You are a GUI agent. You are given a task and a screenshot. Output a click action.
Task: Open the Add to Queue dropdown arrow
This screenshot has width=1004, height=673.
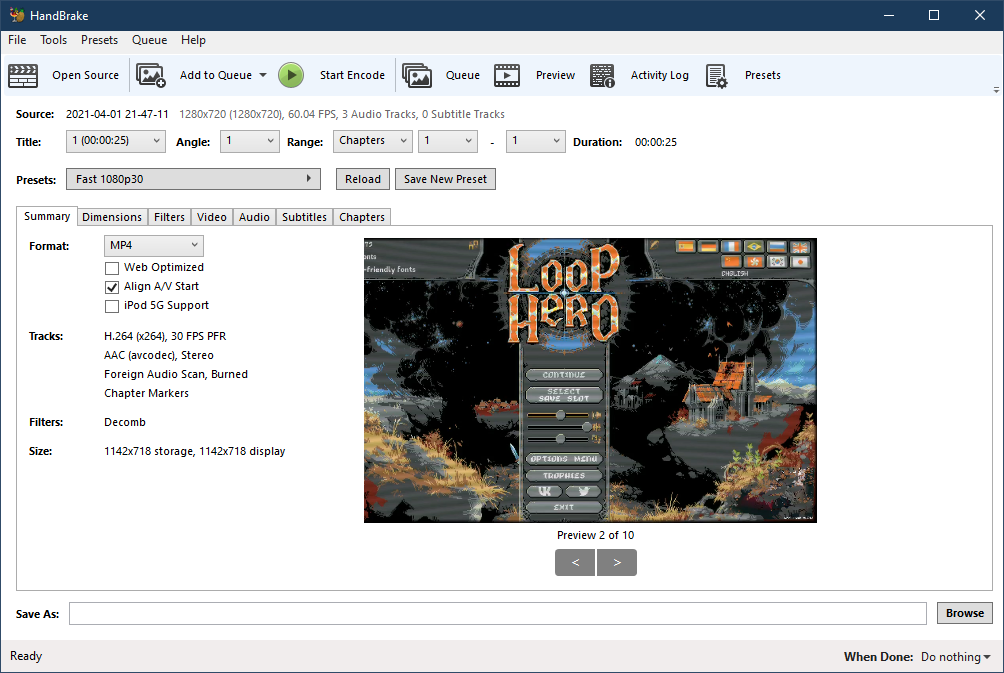click(x=263, y=76)
